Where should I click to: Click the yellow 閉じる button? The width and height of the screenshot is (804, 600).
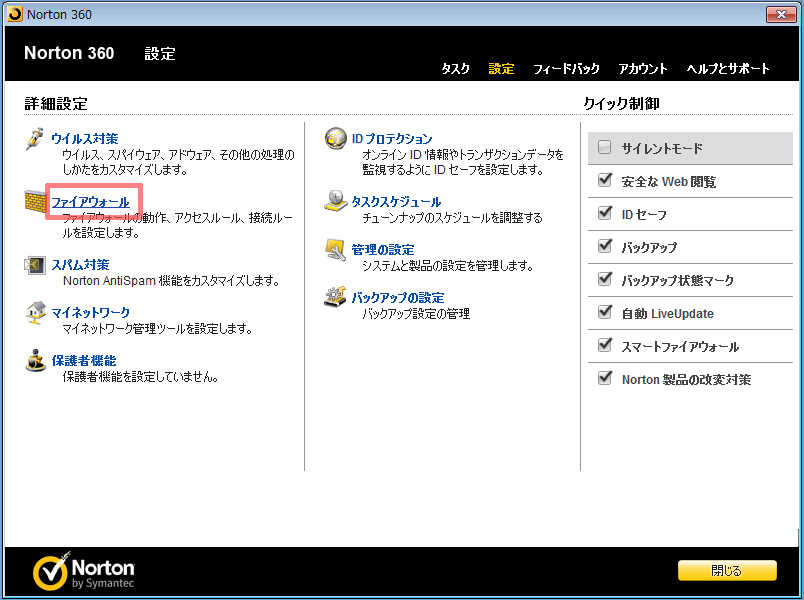click(727, 570)
